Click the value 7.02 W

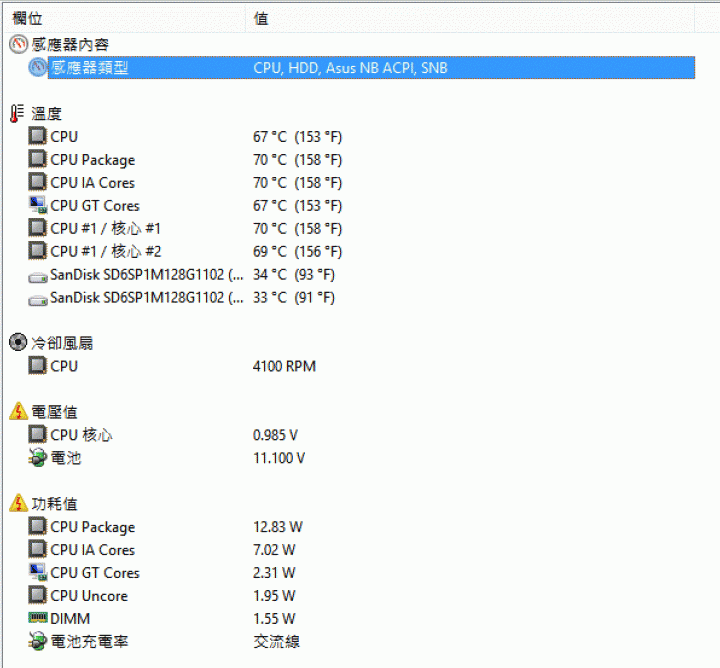point(274,550)
